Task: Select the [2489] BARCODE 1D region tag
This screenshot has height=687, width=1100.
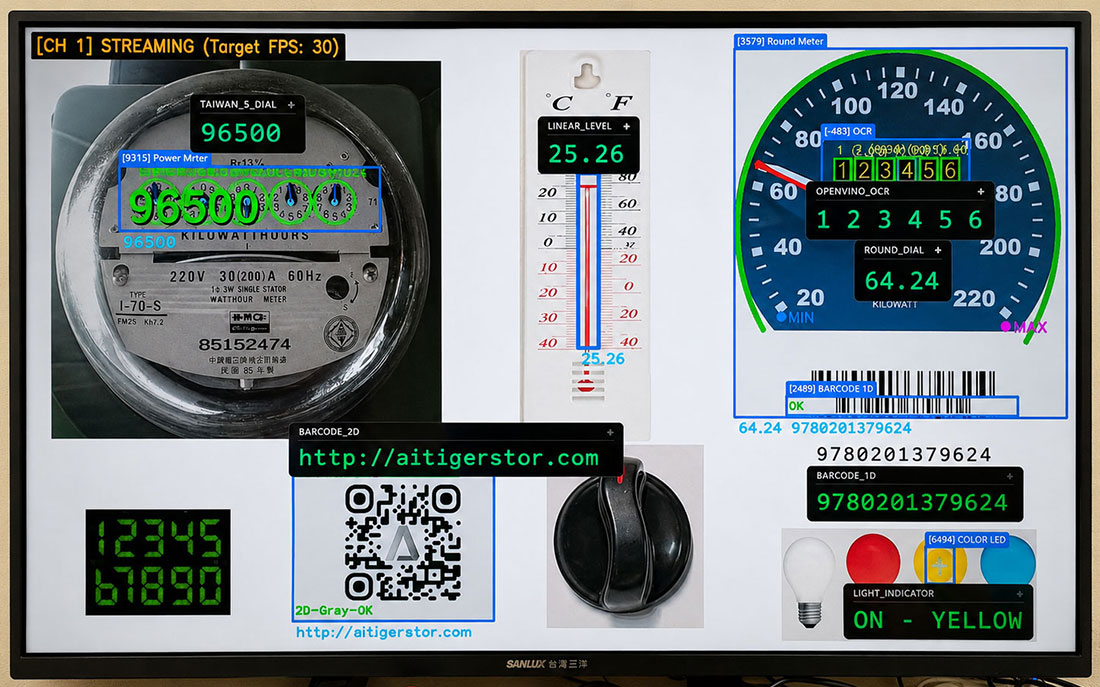Action: [831, 388]
